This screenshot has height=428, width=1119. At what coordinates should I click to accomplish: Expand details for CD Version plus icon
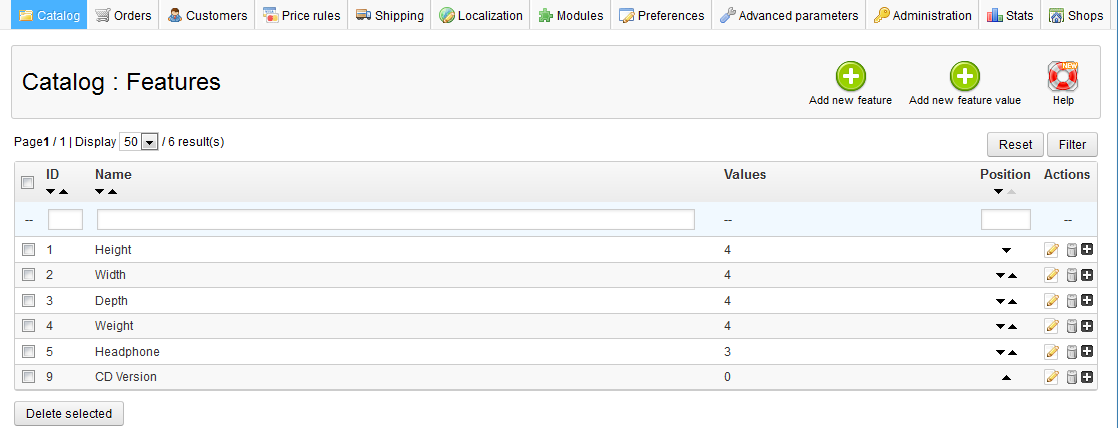click(1087, 377)
